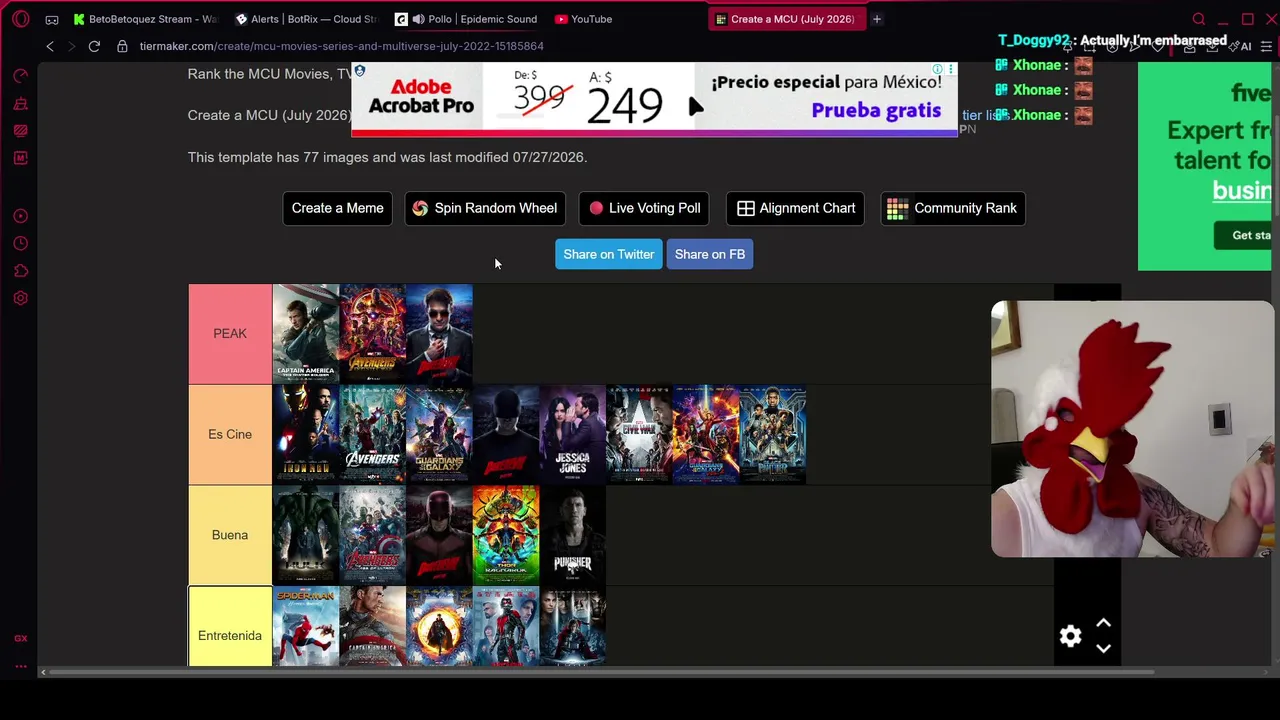Screen dimensions: 1280x720
Task: Open the ad choices shield icon
Action: 360,71
